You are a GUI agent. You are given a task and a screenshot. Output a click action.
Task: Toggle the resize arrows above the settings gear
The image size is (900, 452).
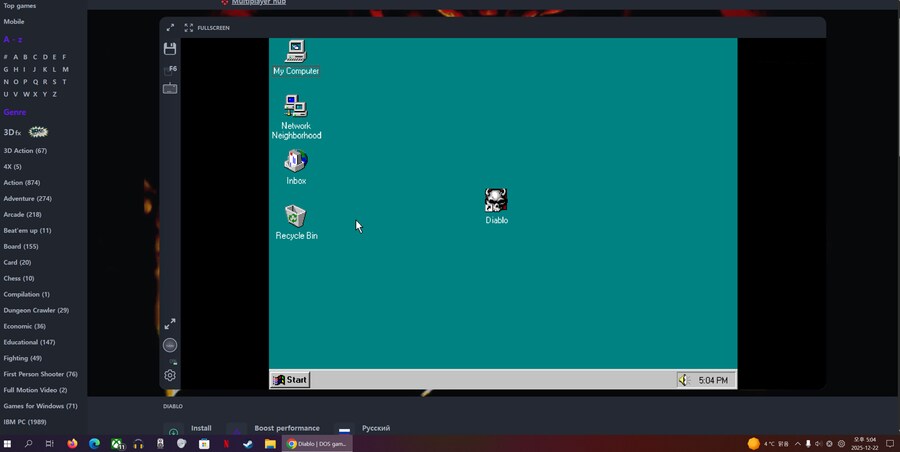(x=170, y=324)
